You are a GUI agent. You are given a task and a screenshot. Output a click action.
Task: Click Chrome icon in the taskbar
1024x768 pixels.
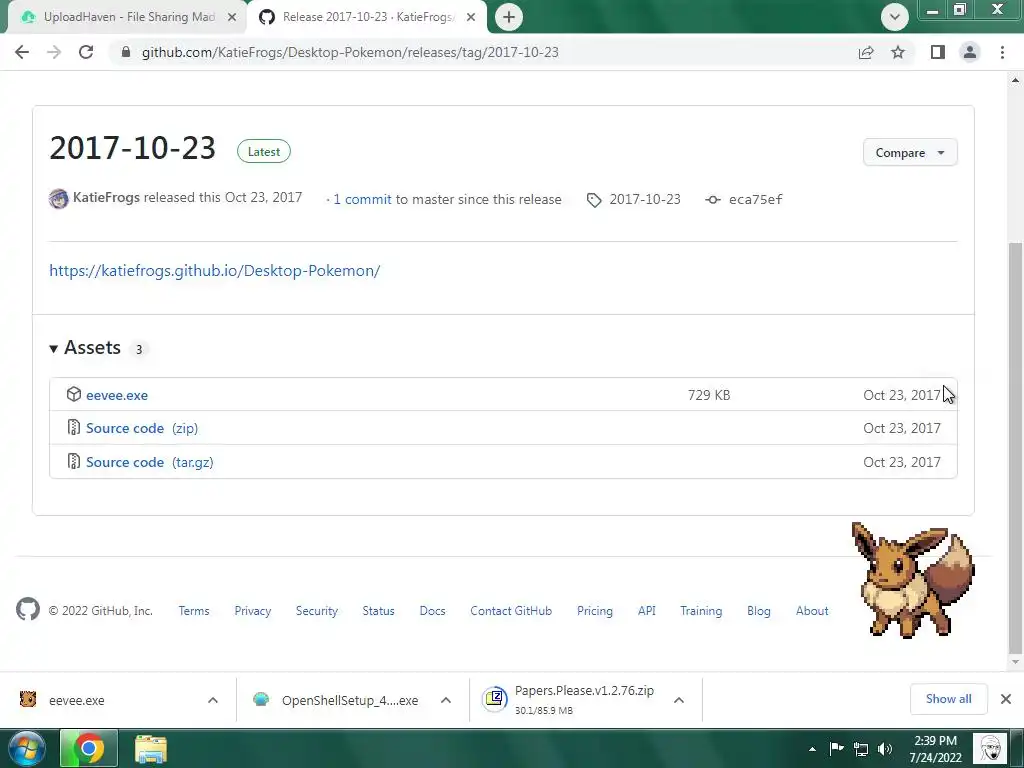tap(89, 748)
